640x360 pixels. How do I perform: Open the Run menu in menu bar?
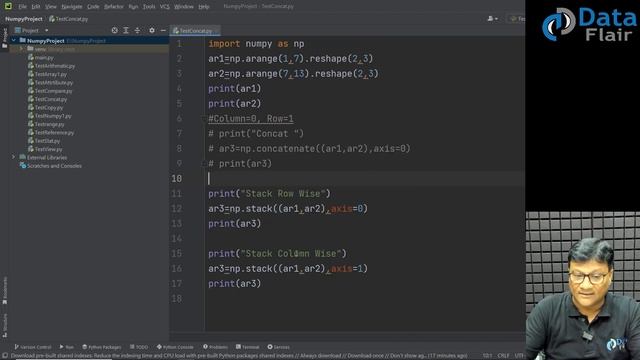[133, 7]
